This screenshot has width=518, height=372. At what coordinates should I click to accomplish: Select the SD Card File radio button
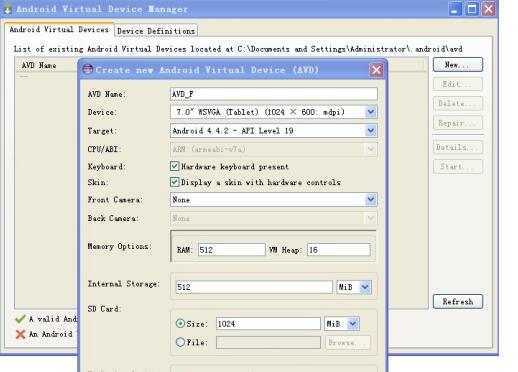click(x=180, y=342)
